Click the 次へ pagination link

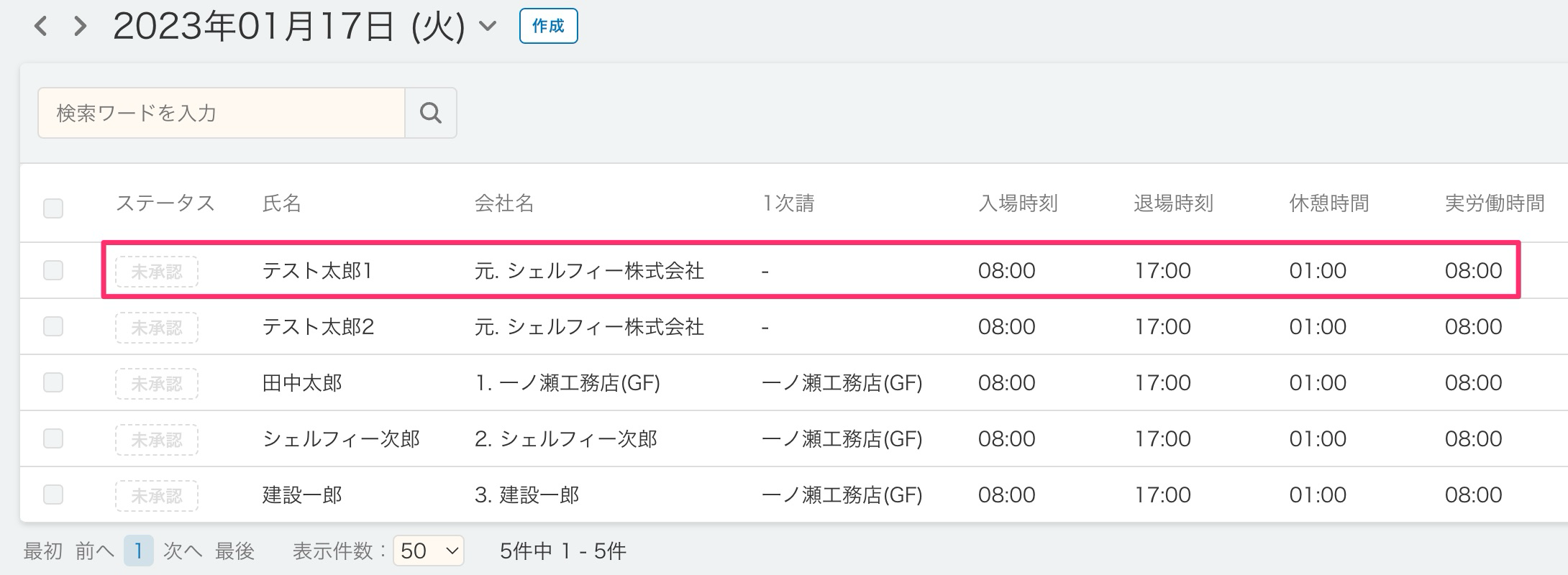click(x=183, y=551)
